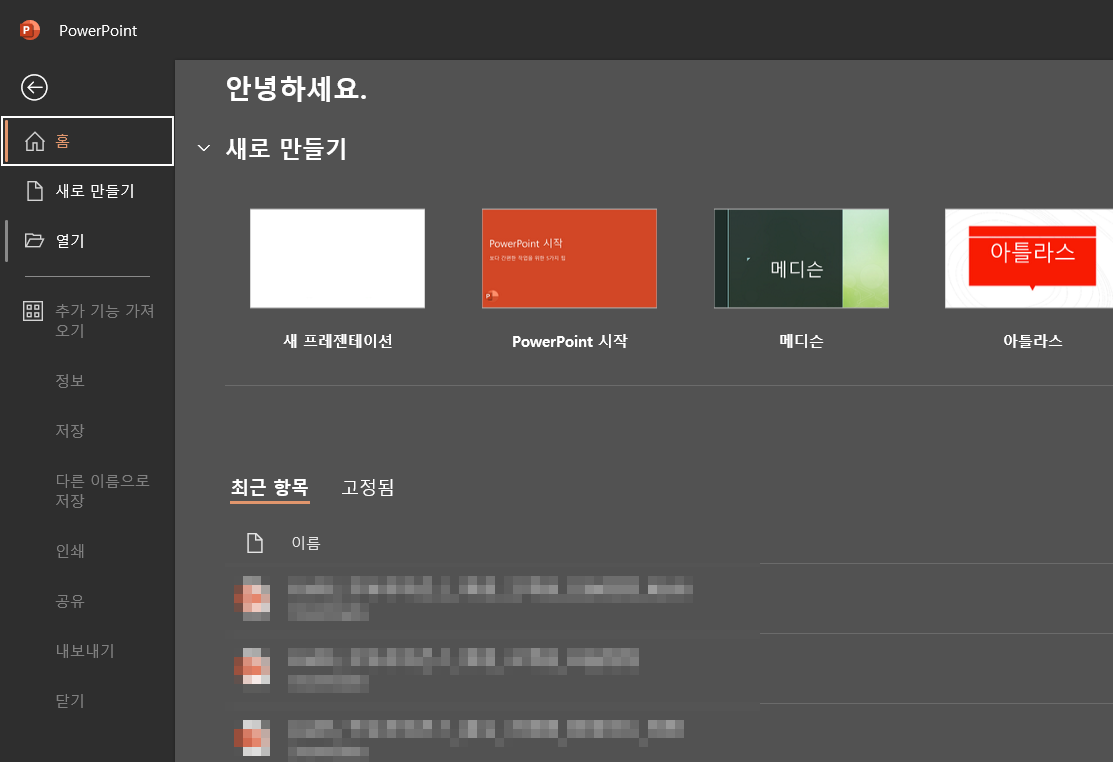Create a blank 새 프레젠테이션 thumbnail
Viewport: 1113px width, 762px height.
[337, 258]
